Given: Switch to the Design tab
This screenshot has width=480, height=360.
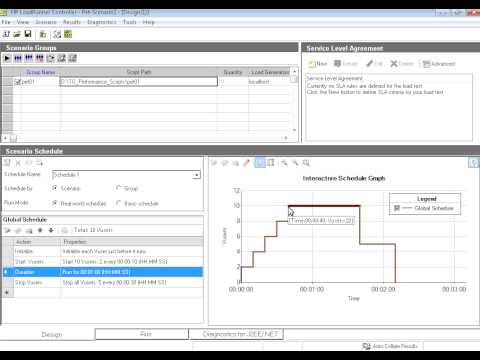Looking at the screenshot, I should [52, 334].
